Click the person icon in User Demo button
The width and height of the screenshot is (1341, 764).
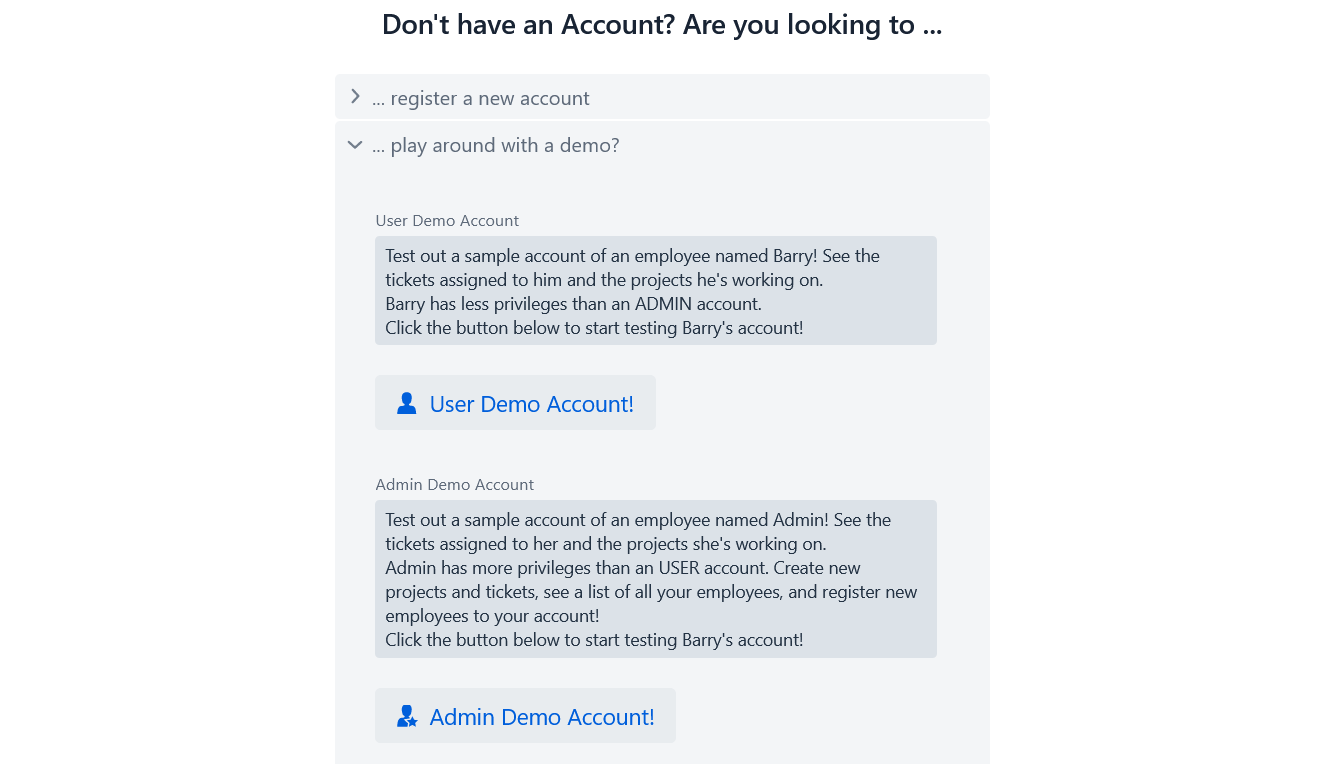pyautogui.click(x=406, y=403)
